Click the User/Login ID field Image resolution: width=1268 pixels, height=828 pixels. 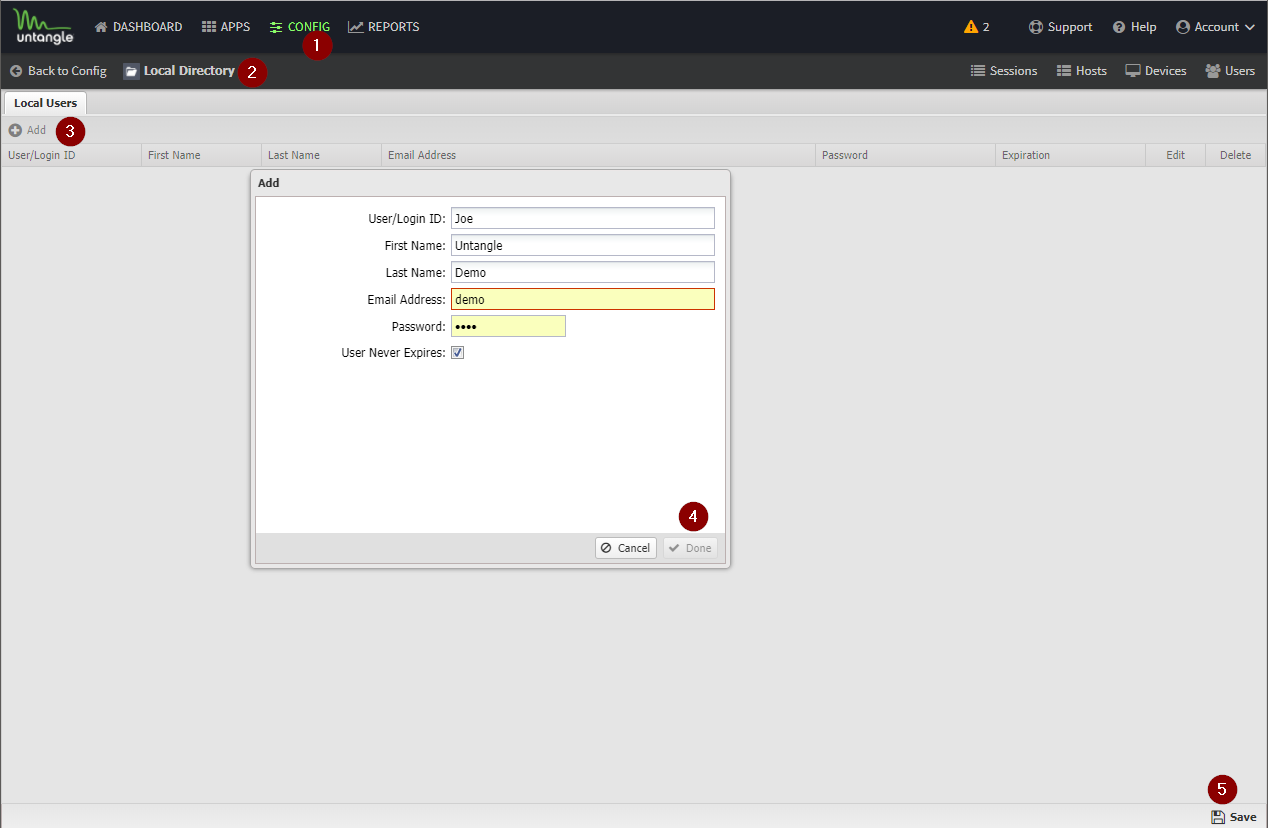583,218
